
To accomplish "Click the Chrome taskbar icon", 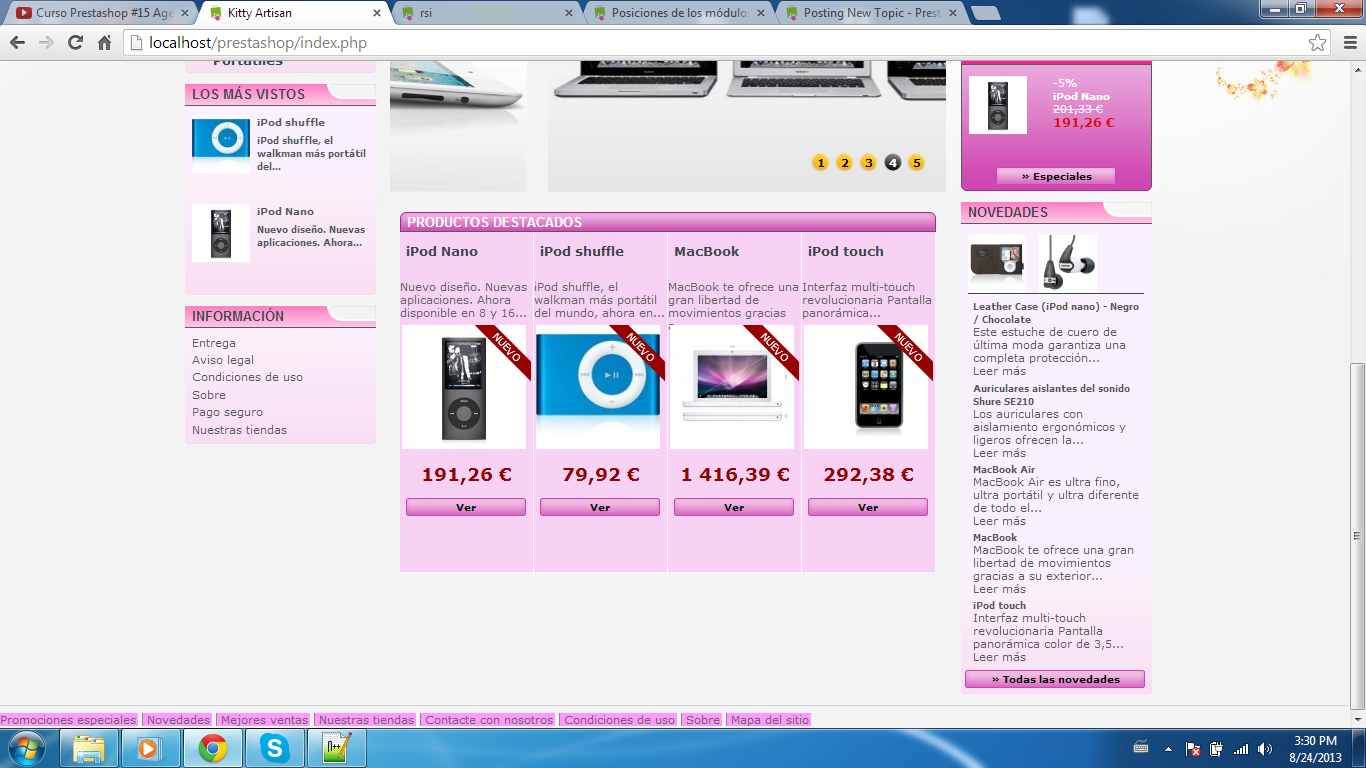I will pyautogui.click(x=212, y=748).
